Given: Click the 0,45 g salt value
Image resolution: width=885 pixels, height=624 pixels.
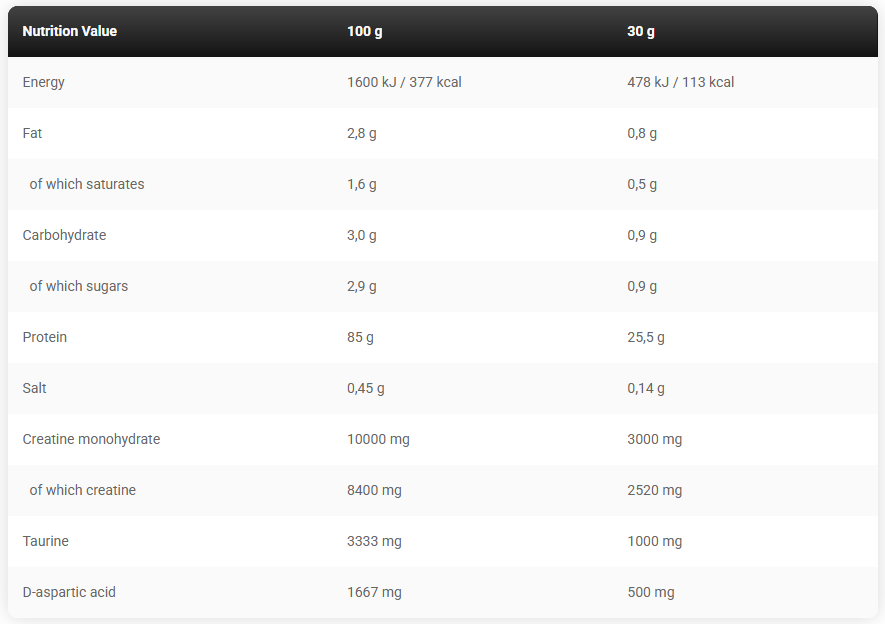Looking at the screenshot, I should click(366, 388).
